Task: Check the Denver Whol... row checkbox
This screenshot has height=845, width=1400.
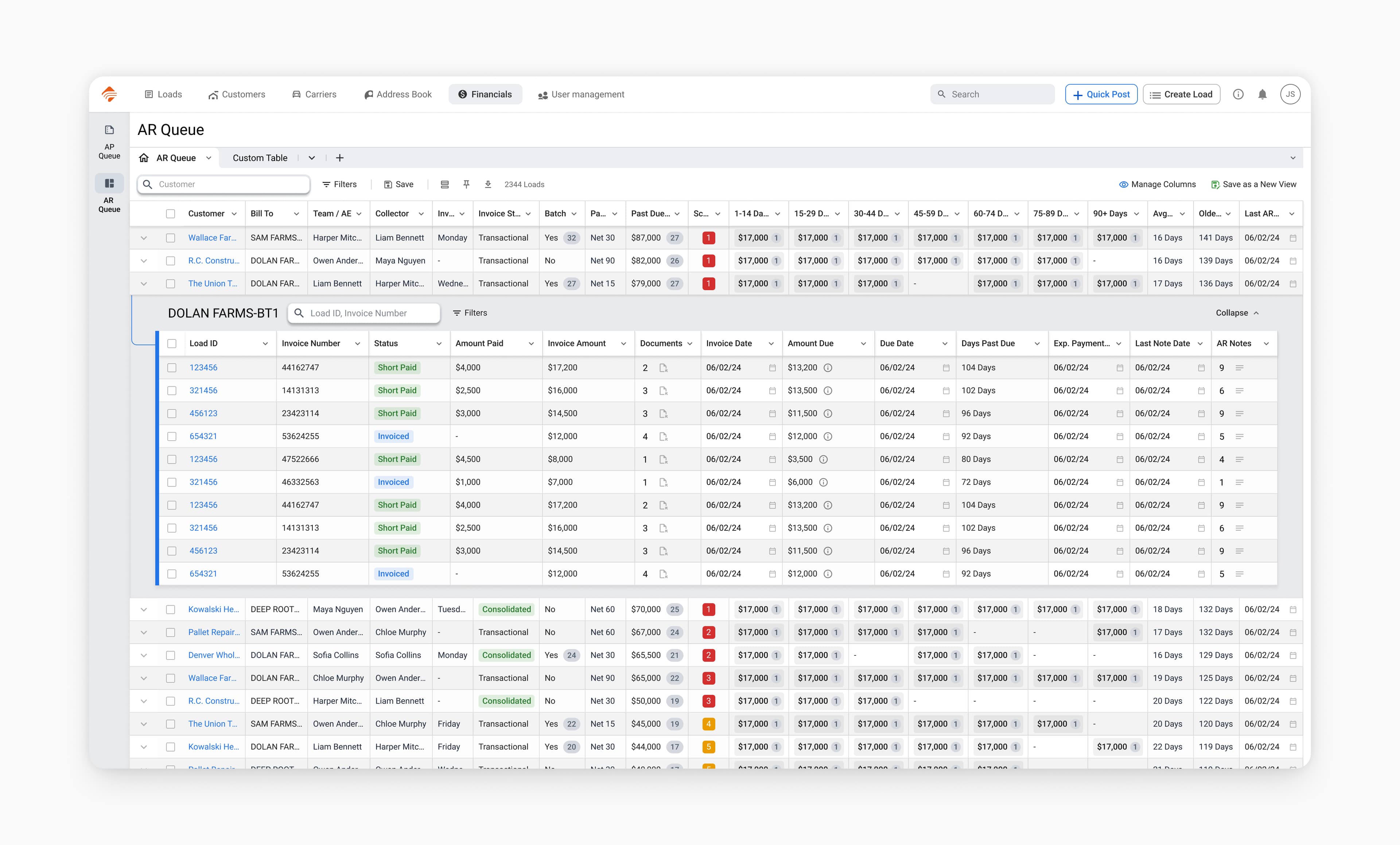Action: click(171, 655)
